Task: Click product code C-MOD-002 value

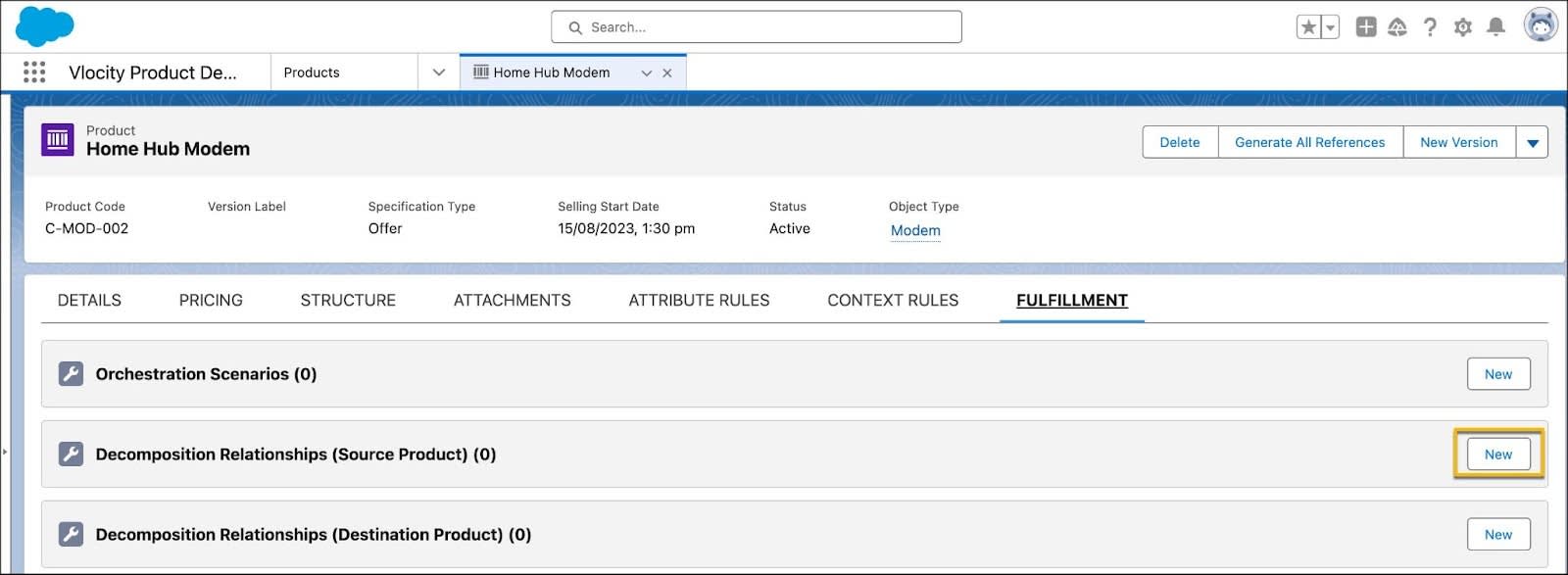Action: tap(86, 228)
